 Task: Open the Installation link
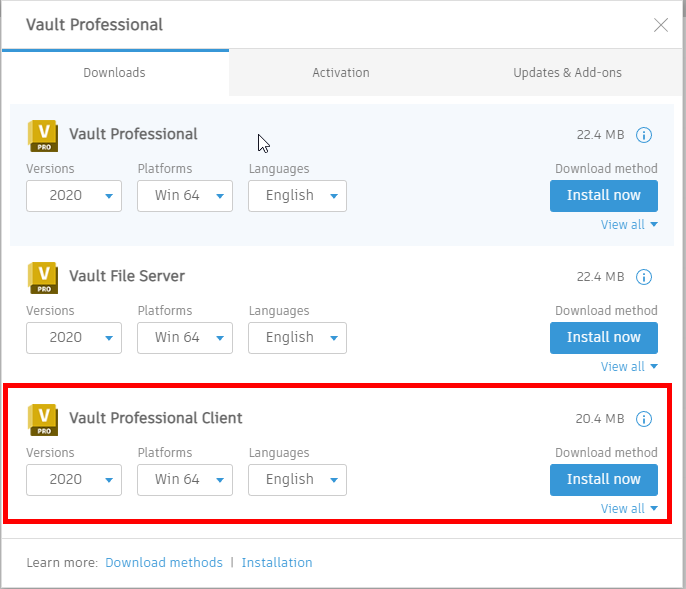coord(277,562)
